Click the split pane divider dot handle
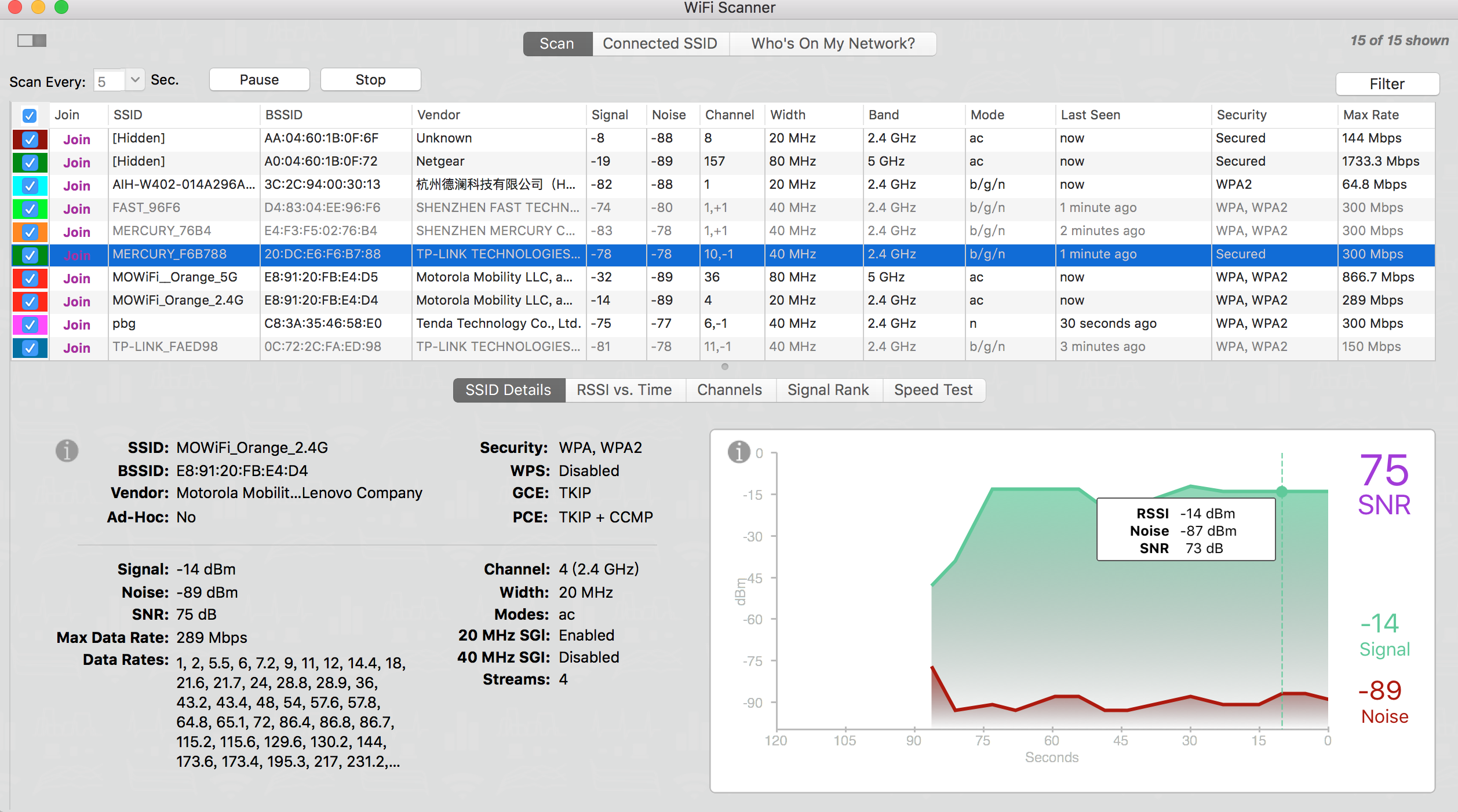Screen dimensions: 1458x812 tap(724, 367)
